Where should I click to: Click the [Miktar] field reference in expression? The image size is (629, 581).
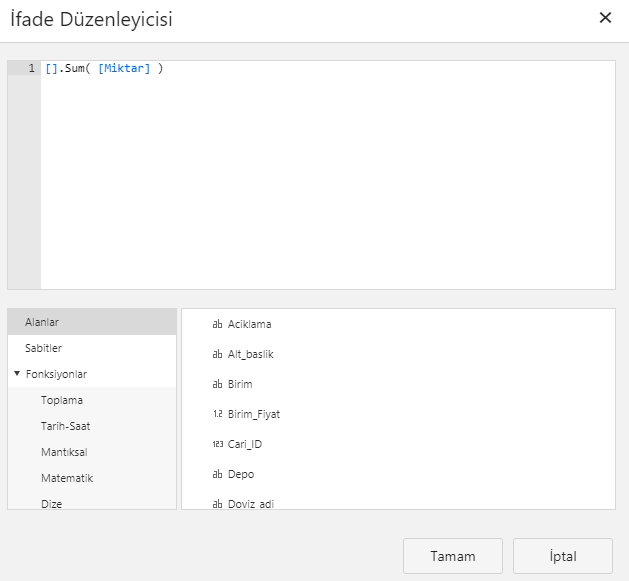pos(124,68)
